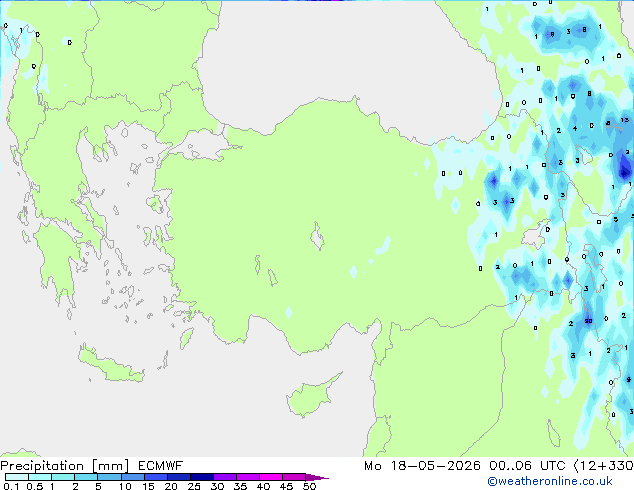Click the legend label "45"
This screenshot has width=634, height=490.
(286, 486)
